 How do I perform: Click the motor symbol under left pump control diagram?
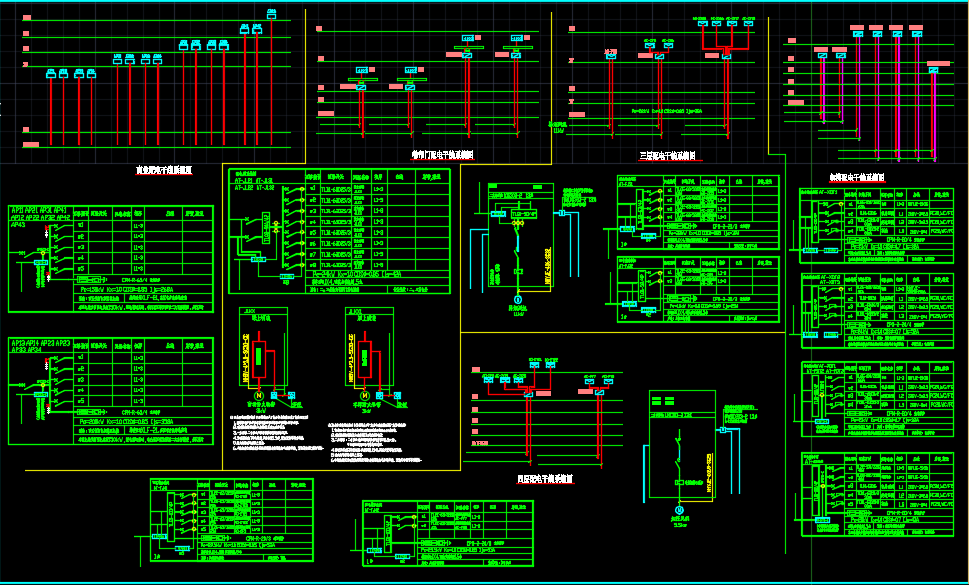click(256, 397)
